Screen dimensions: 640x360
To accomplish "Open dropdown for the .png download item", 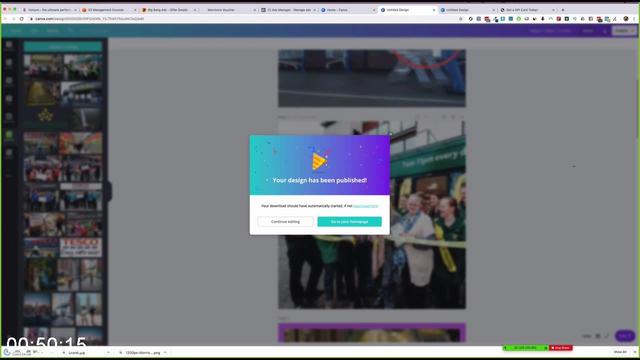I will coord(165,352).
